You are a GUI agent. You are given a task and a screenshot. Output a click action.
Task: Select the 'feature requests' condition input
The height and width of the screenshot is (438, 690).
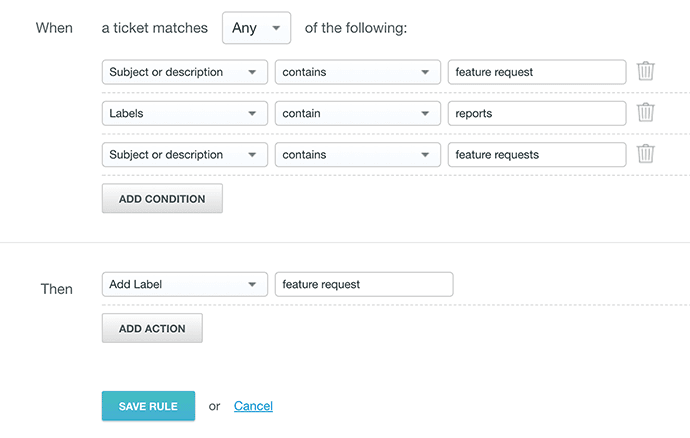click(x=537, y=154)
